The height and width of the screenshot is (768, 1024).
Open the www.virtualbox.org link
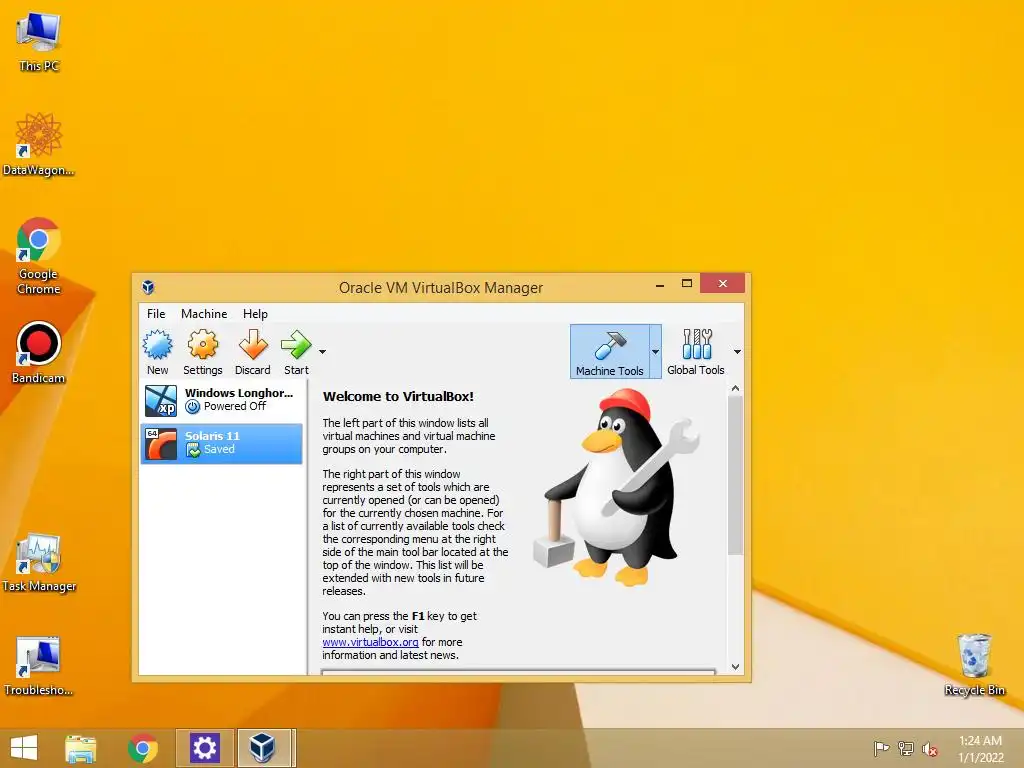click(370, 642)
